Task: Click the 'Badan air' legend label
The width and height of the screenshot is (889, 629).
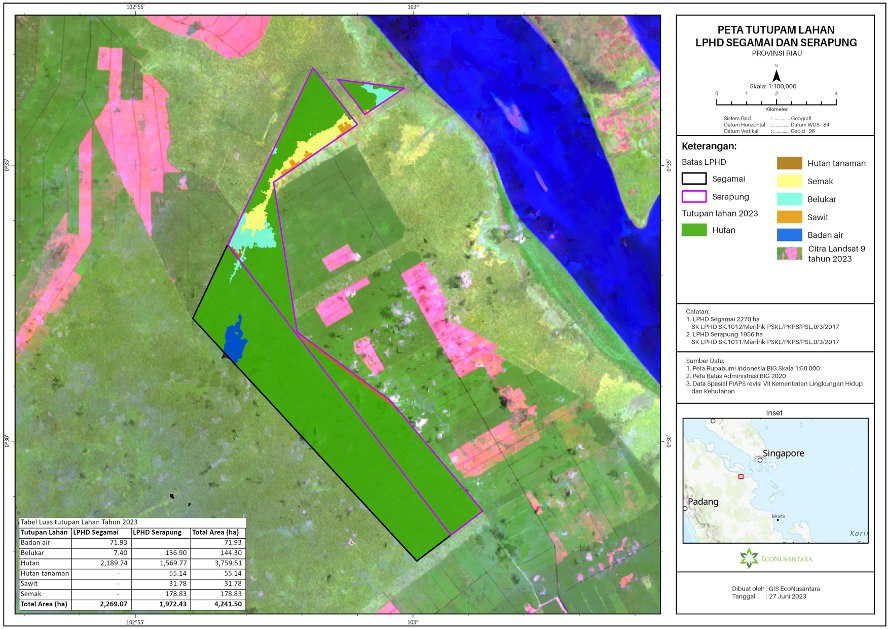Action: (x=825, y=235)
